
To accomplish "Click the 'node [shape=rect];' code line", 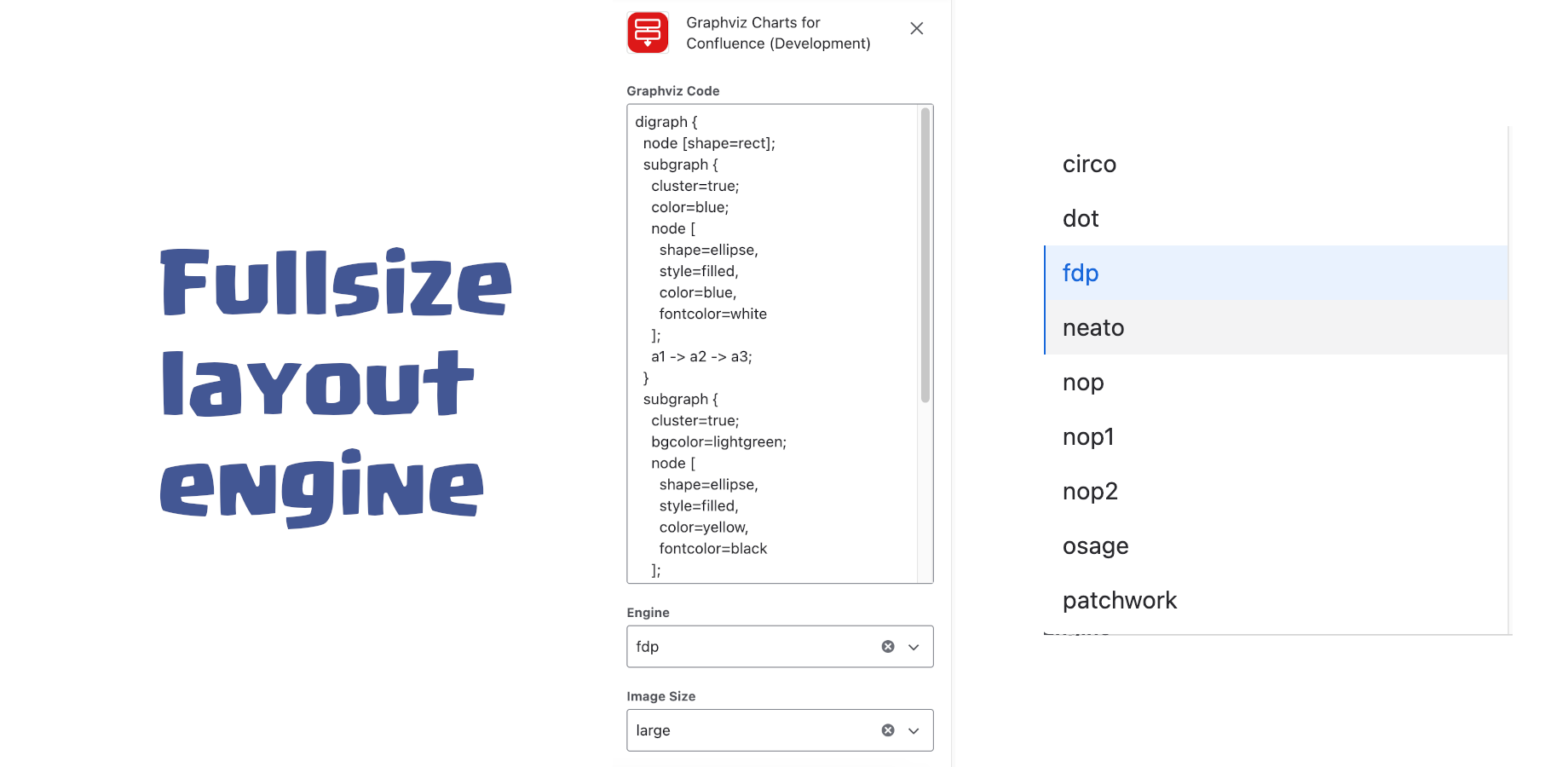I will pyautogui.click(x=709, y=143).
